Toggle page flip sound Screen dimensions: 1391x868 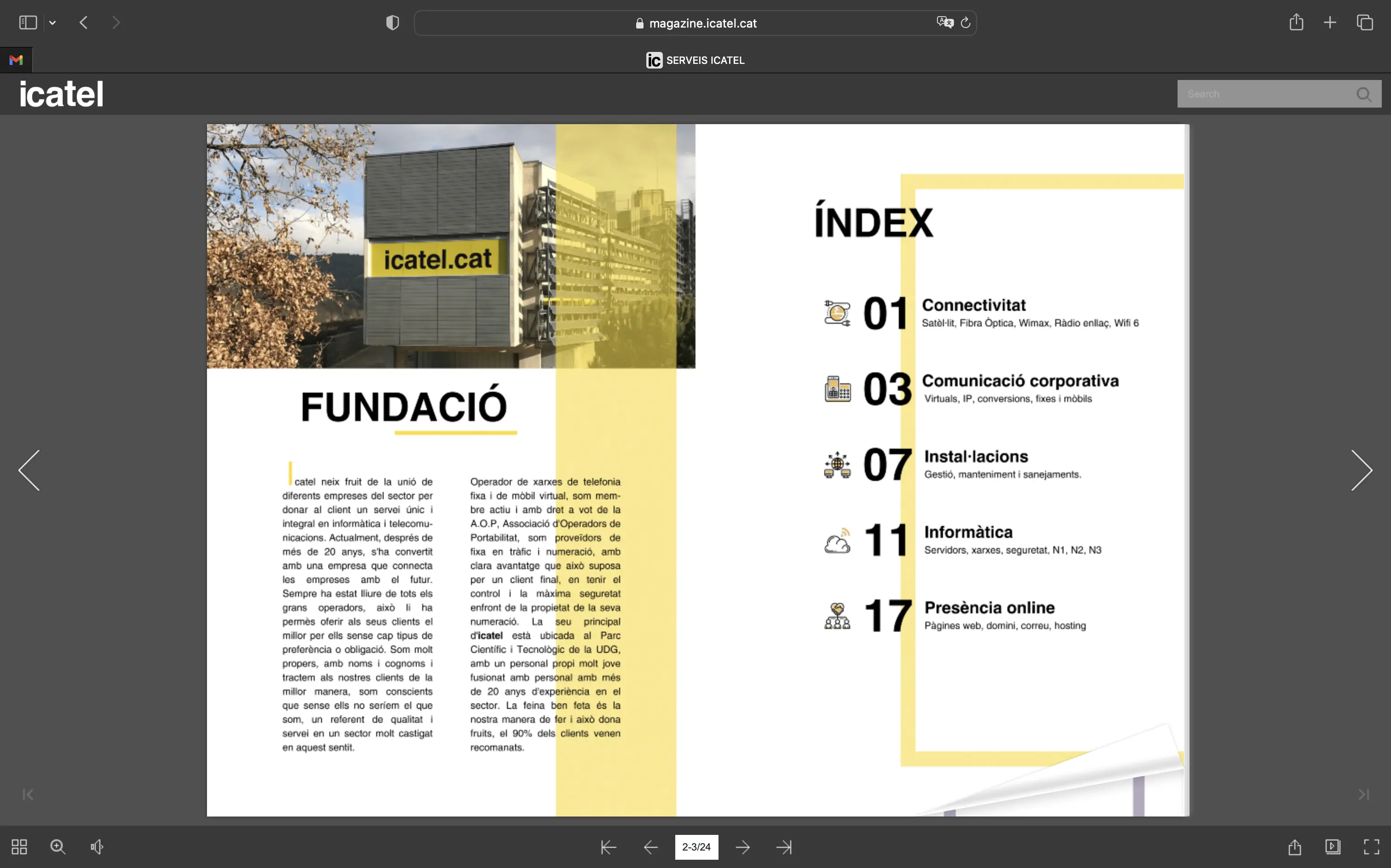[97, 847]
